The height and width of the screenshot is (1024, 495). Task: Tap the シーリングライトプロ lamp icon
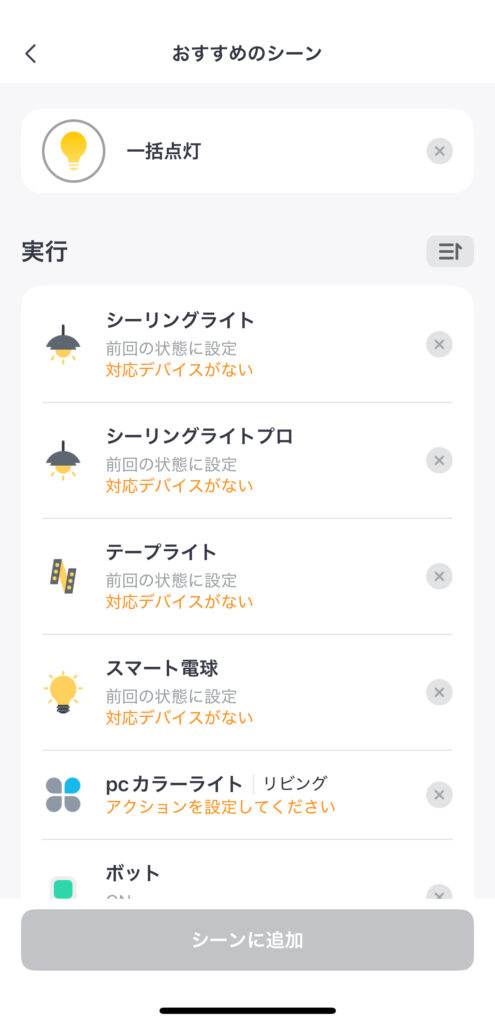coord(63,460)
